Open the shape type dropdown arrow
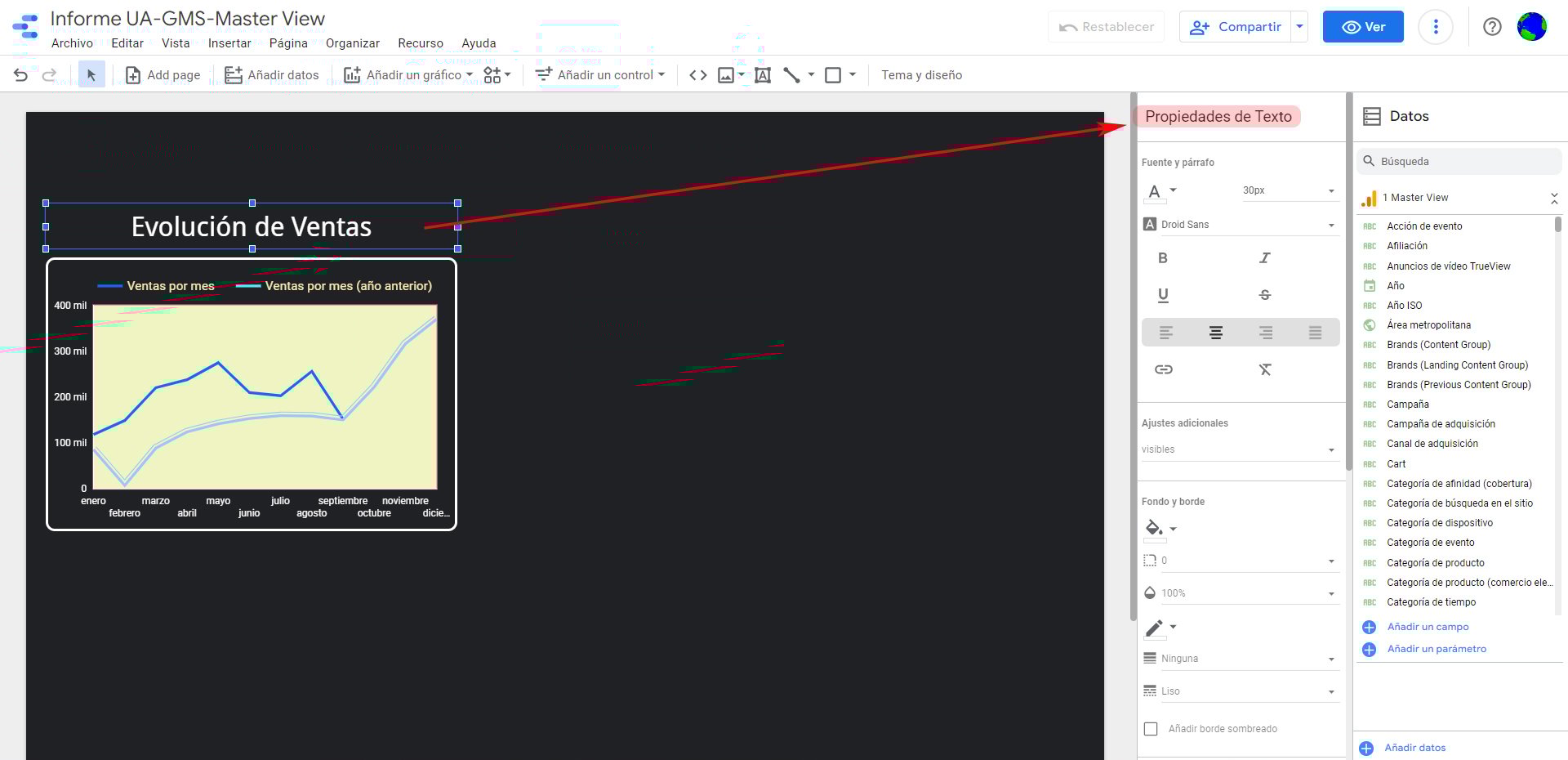Image resolution: width=1568 pixels, height=760 pixels. click(853, 75)
